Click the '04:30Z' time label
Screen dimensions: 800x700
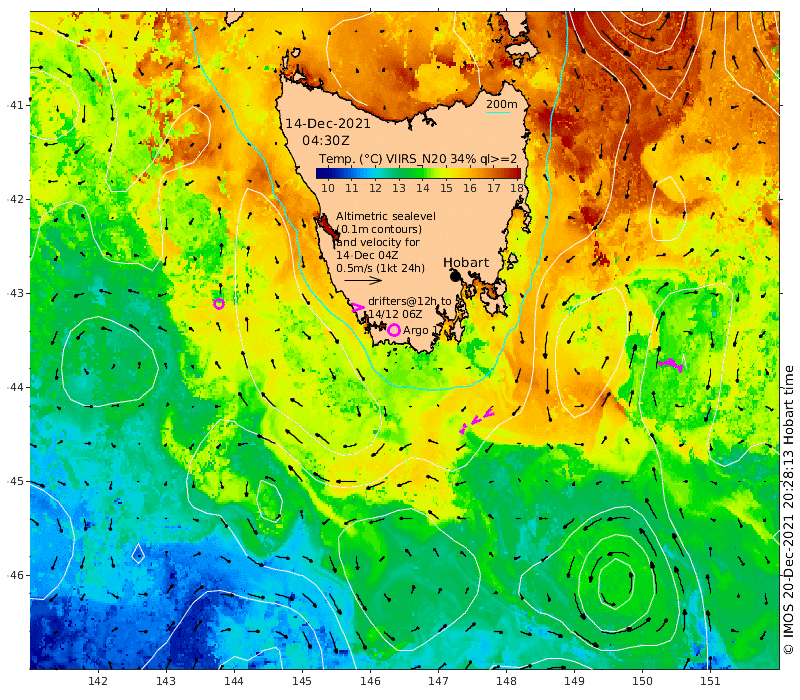(325, 140)
